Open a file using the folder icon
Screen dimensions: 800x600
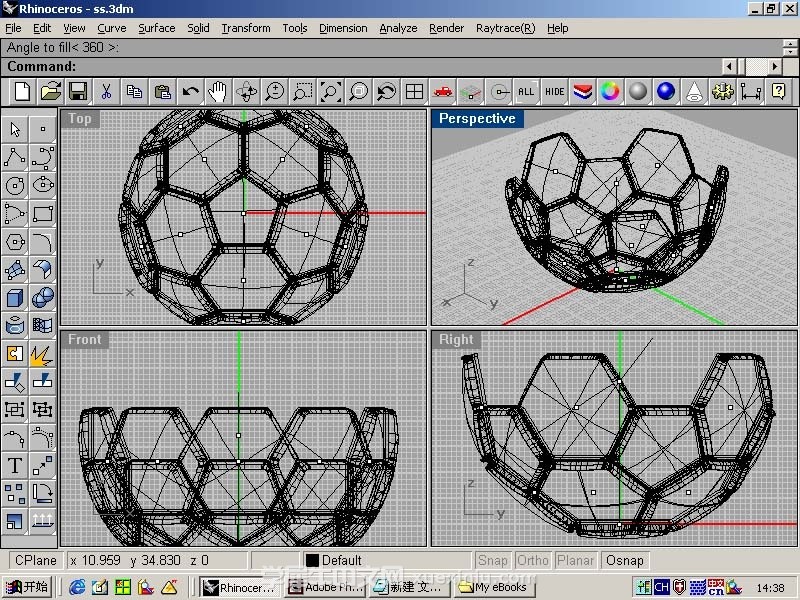51,92
